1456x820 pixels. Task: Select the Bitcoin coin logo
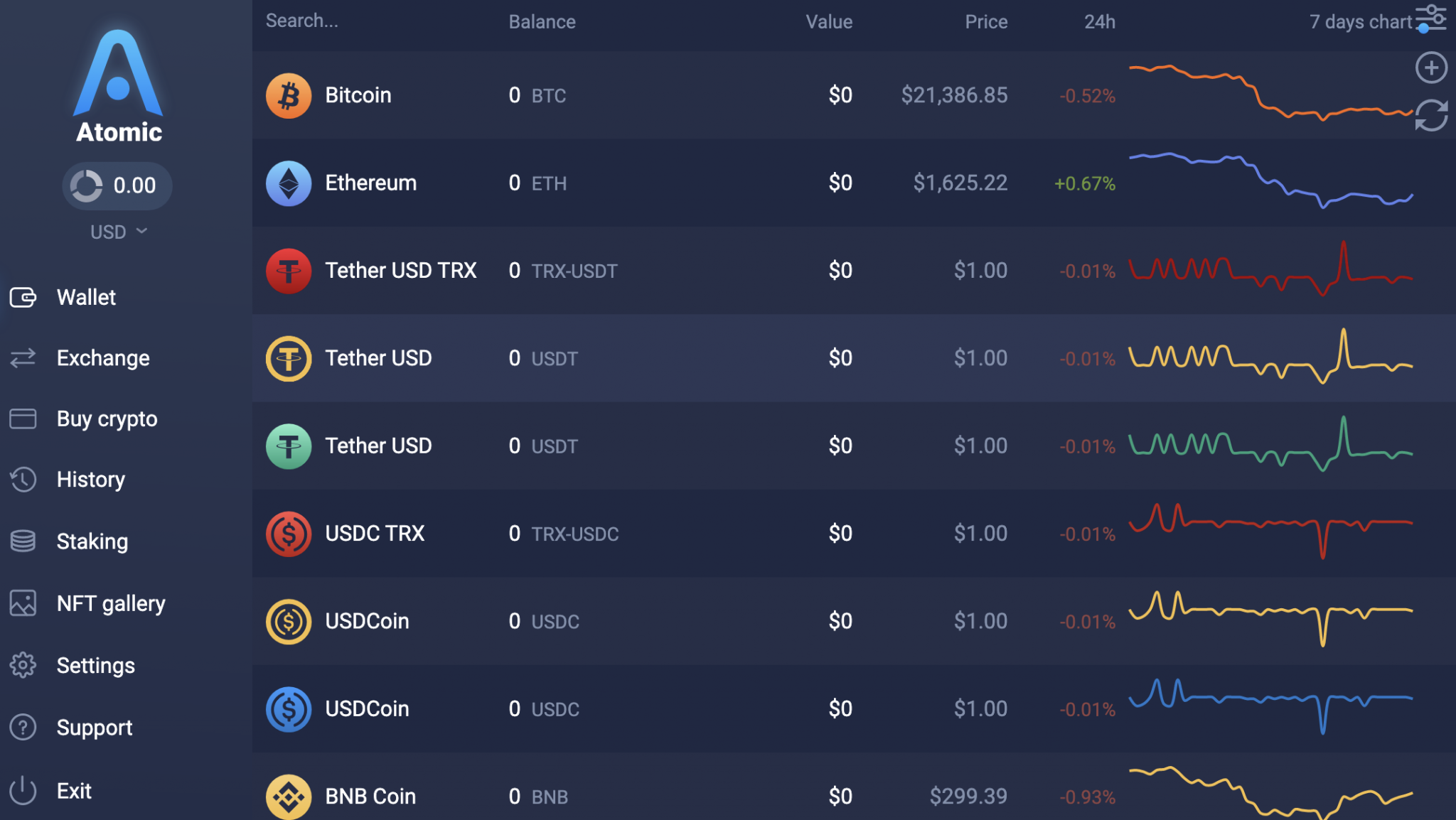coord(289,95)
